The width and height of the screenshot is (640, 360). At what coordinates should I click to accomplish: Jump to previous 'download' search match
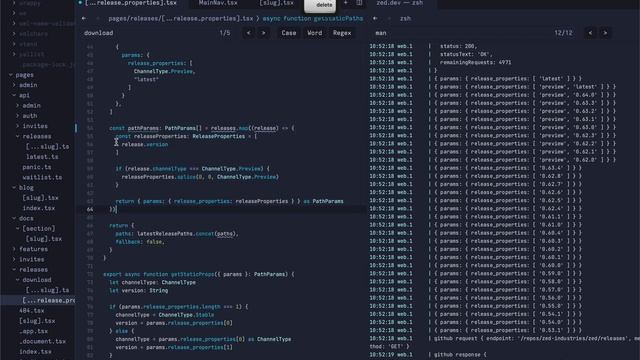point(249,33)
